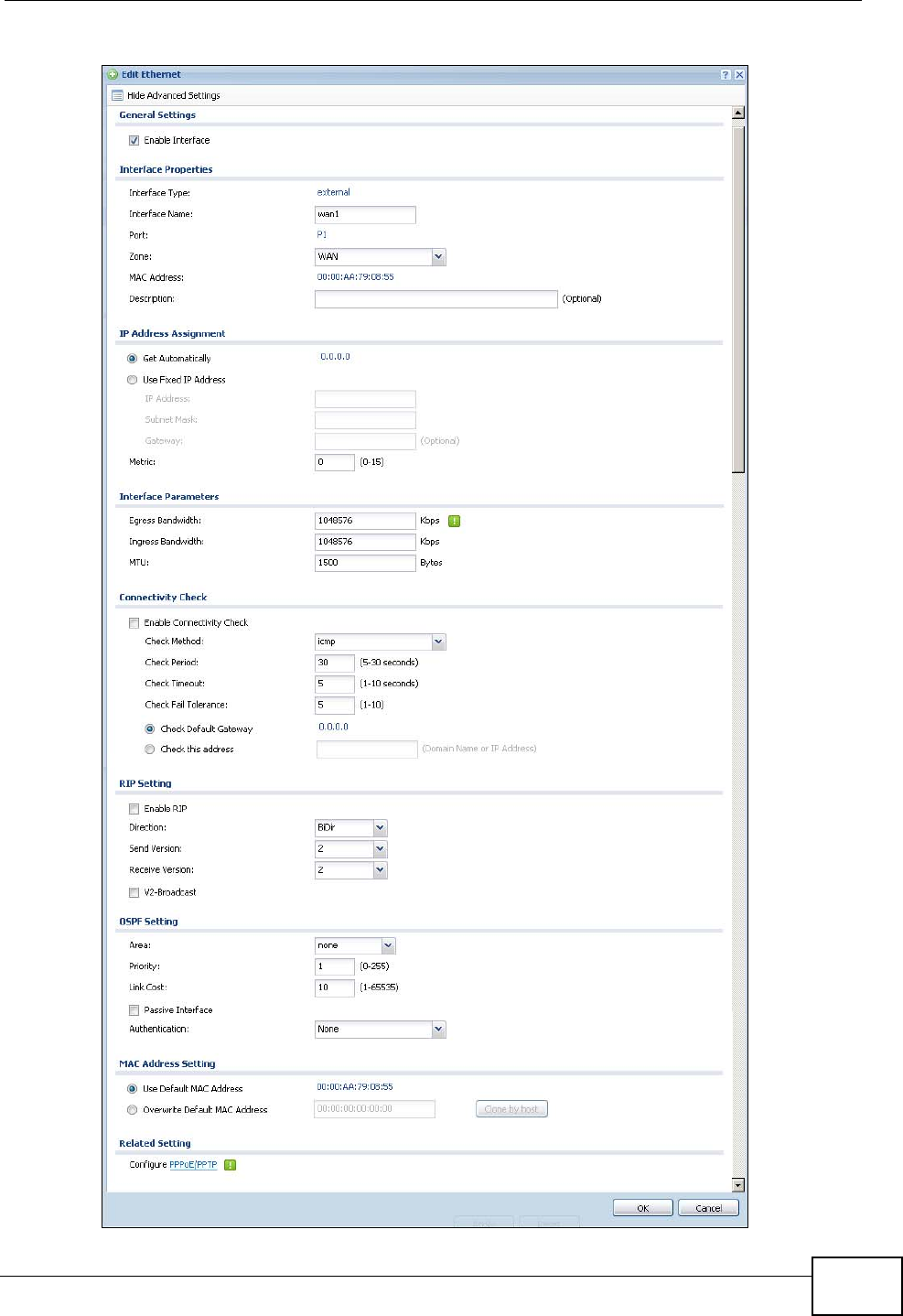The width and height of the screenshot is (903, 1316).
Task: Select Use Default MAC Address option
Action: pos(133,1089)
